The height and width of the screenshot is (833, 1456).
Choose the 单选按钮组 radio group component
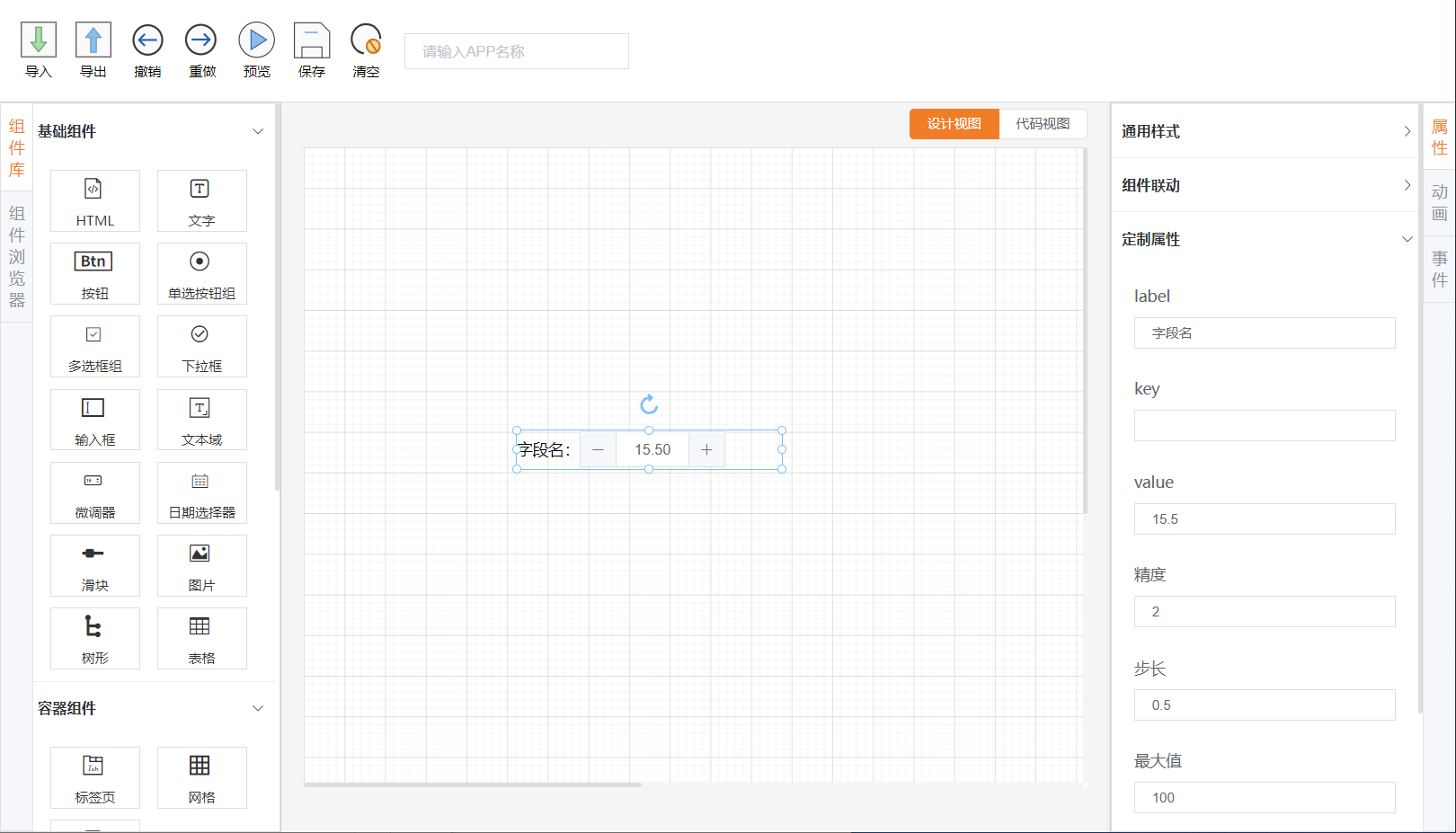click(201, 273)
